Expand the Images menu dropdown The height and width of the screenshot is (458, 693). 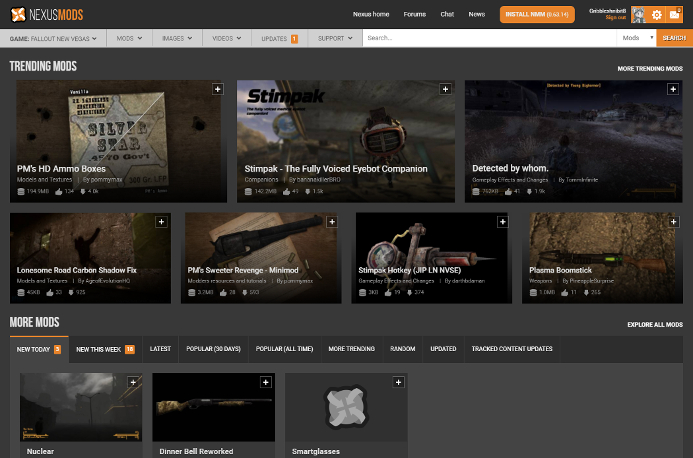pos(177,38)
